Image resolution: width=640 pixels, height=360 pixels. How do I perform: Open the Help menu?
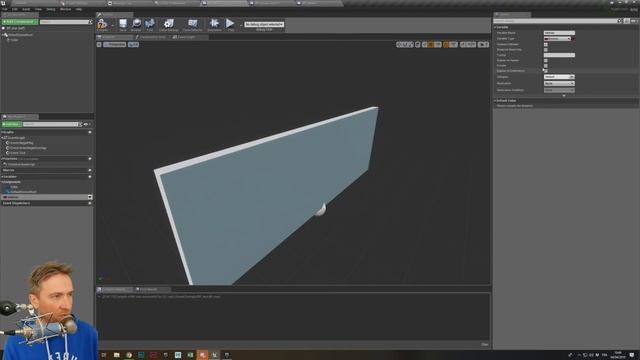click(x=79, y=9)
